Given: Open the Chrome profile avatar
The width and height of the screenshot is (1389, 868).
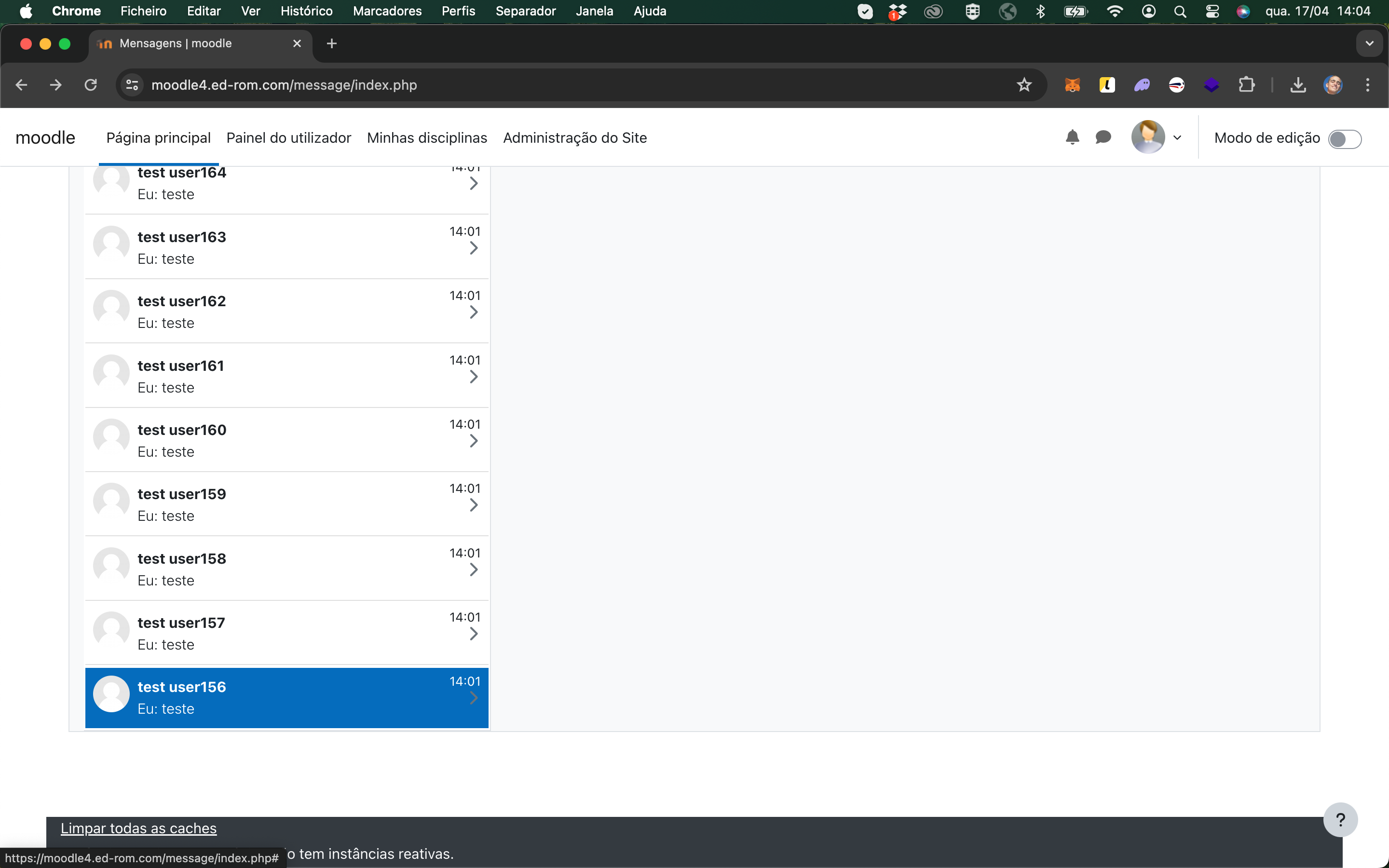Looking at the screenshot, I should [1333, 85].
